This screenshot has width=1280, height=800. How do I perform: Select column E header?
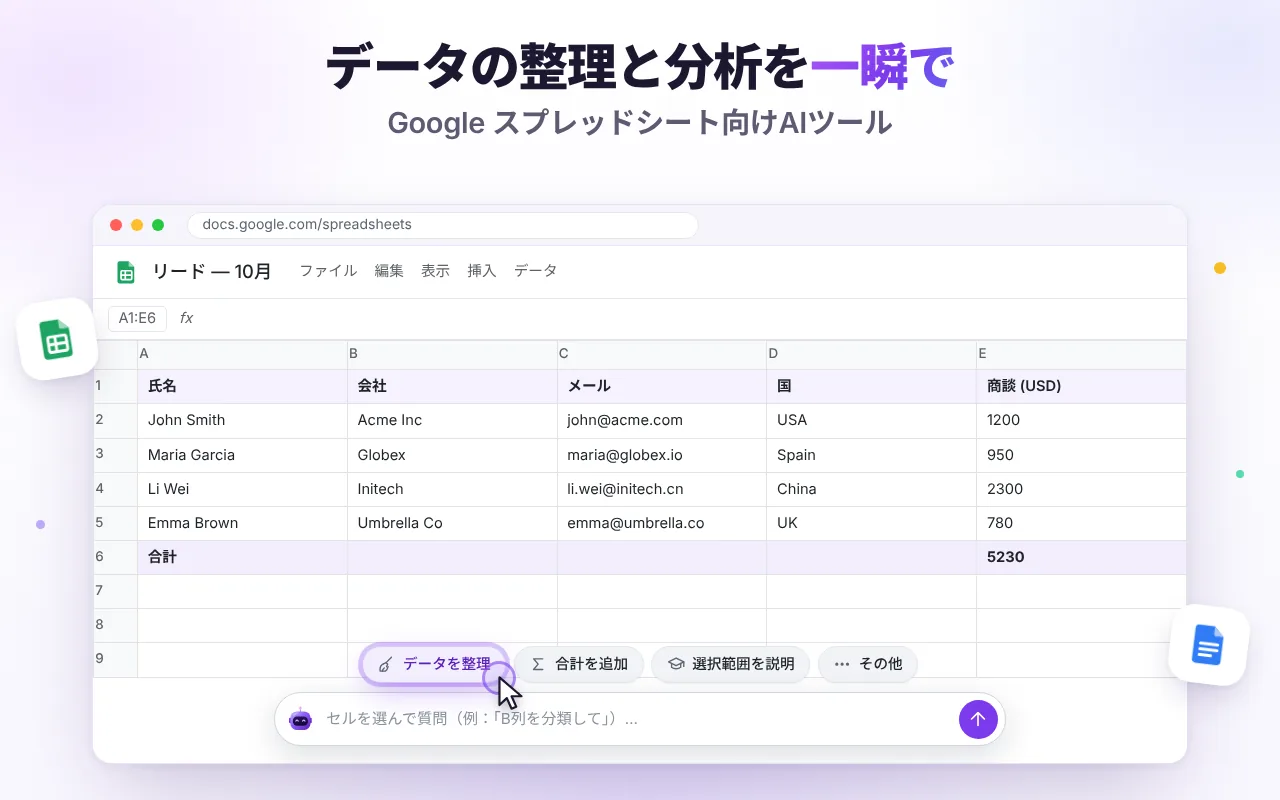pyautogui.click(x=1081, y=354)
